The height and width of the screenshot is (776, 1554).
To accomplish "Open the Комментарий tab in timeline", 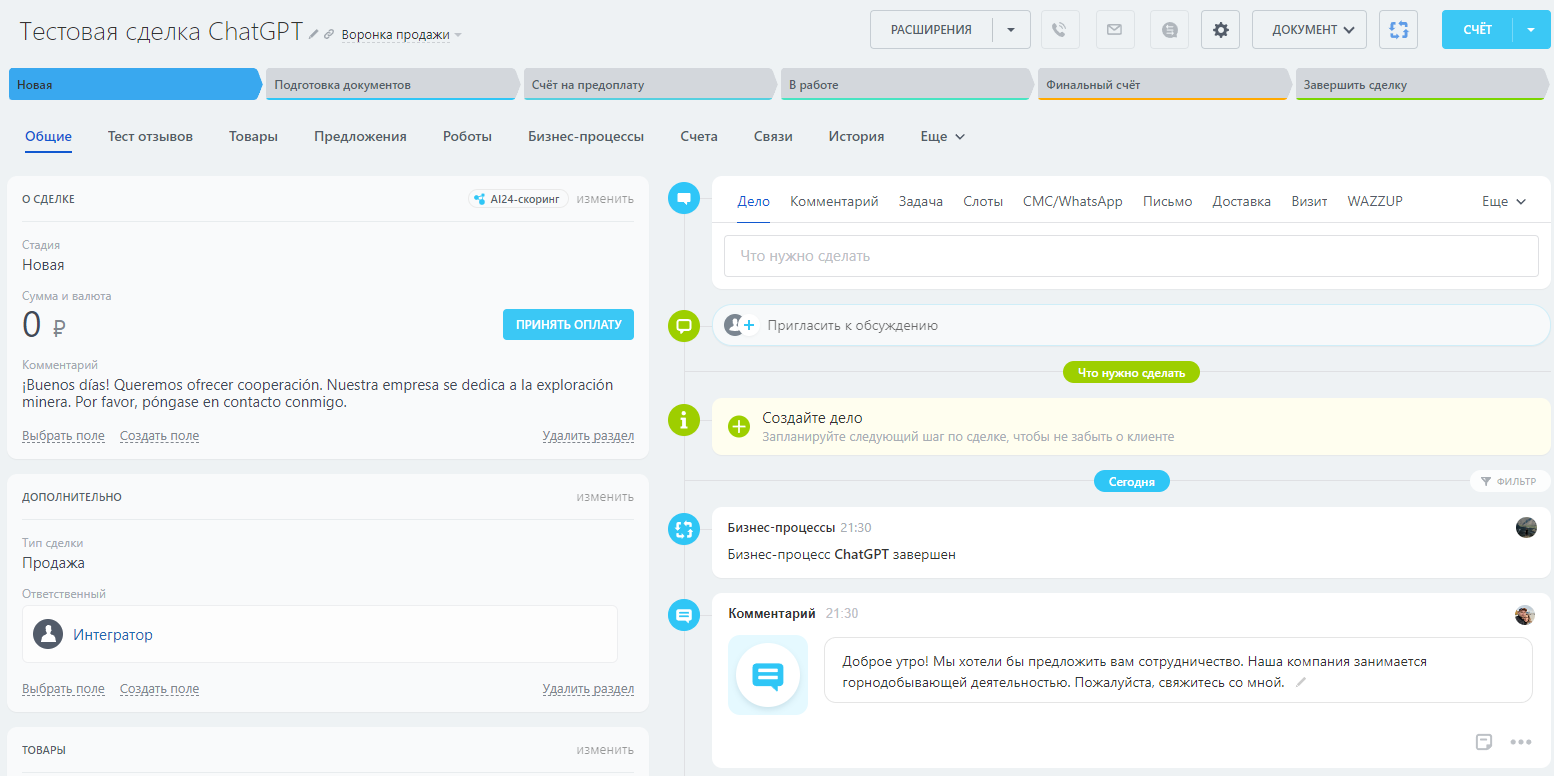I will 834,201.
